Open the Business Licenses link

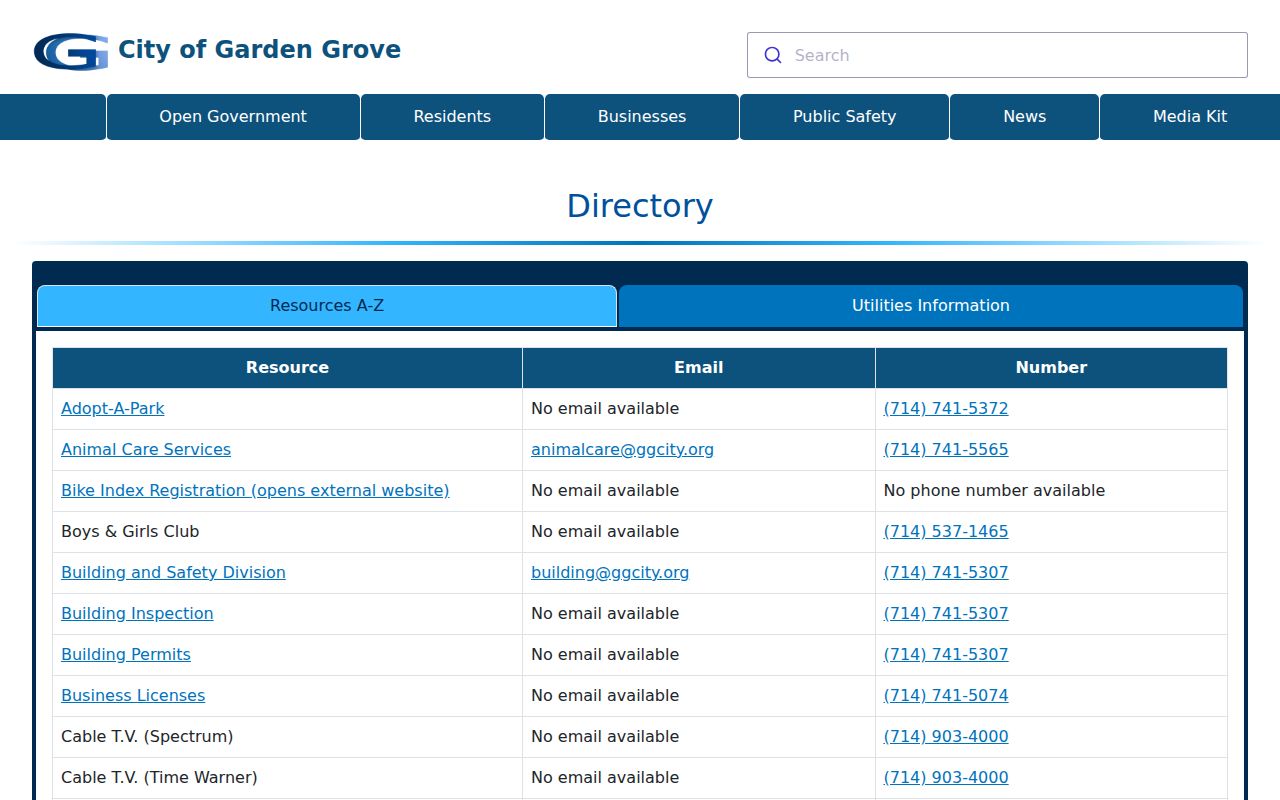pos(133,695)
